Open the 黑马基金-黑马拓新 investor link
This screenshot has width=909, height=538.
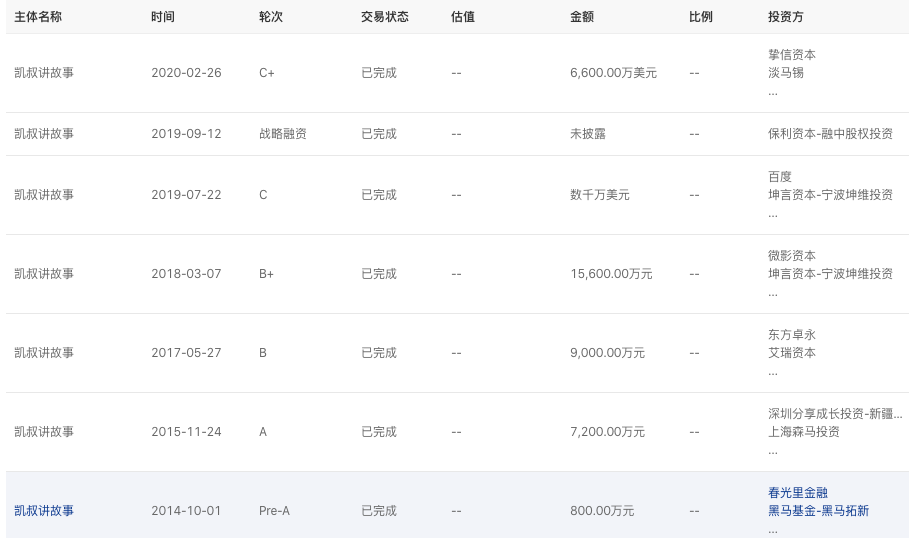point(818,511)
